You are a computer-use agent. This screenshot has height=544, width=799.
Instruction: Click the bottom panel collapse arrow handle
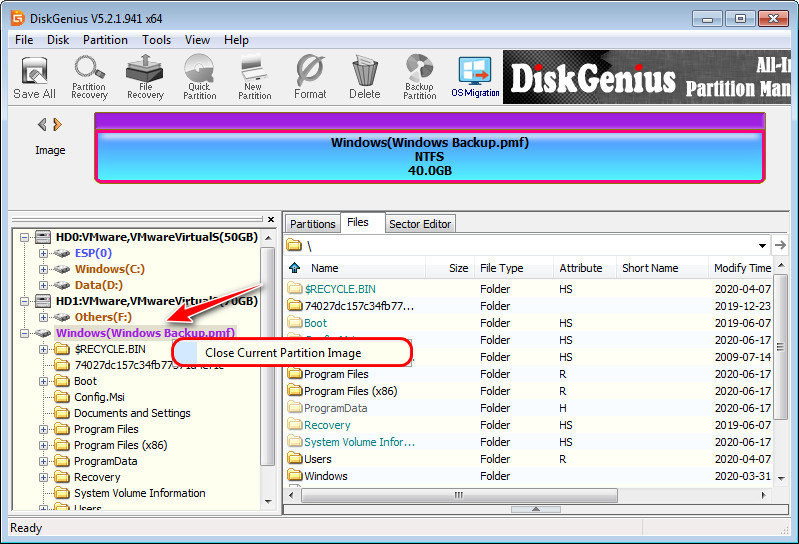pyautogui.click(x=536, y=509)
